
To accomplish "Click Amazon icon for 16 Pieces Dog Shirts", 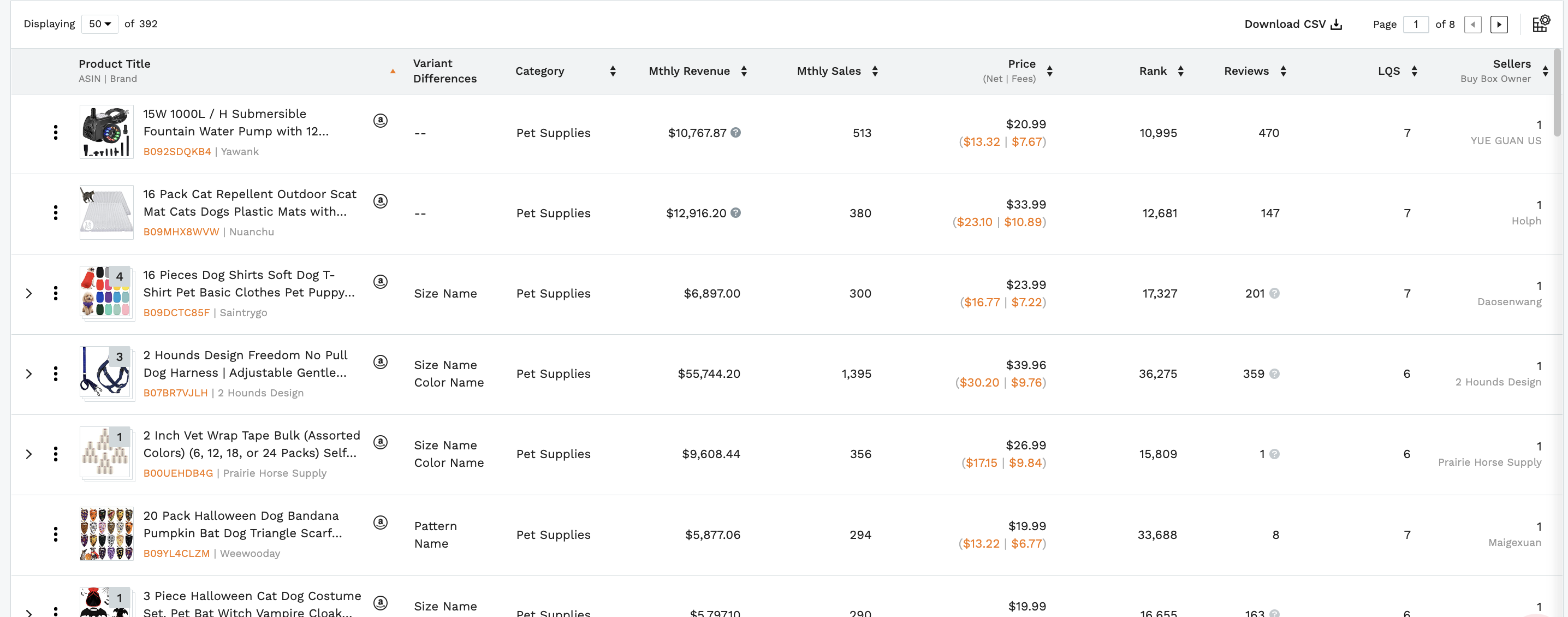I will (x=381, y=281).
